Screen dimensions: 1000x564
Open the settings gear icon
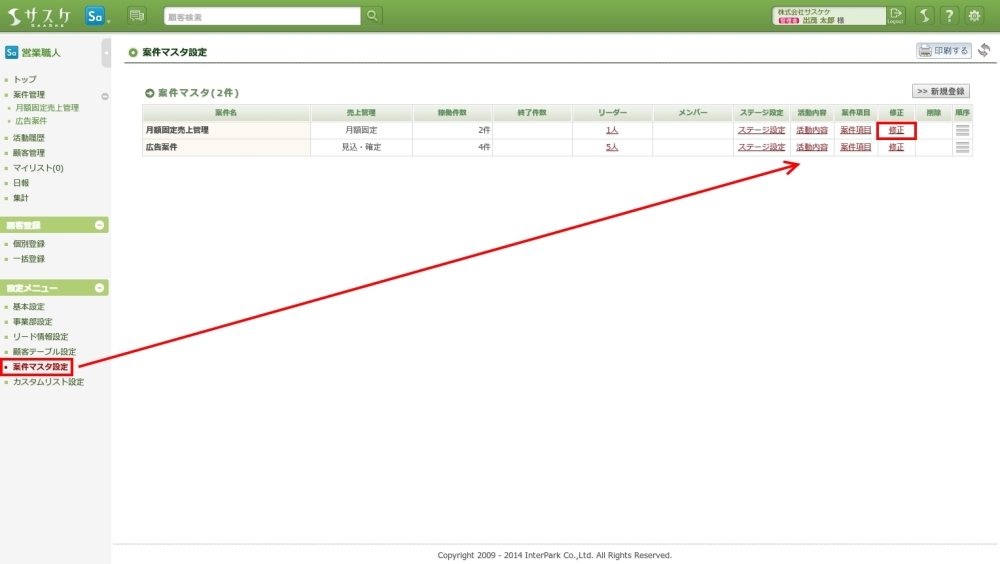click(974, 16)
